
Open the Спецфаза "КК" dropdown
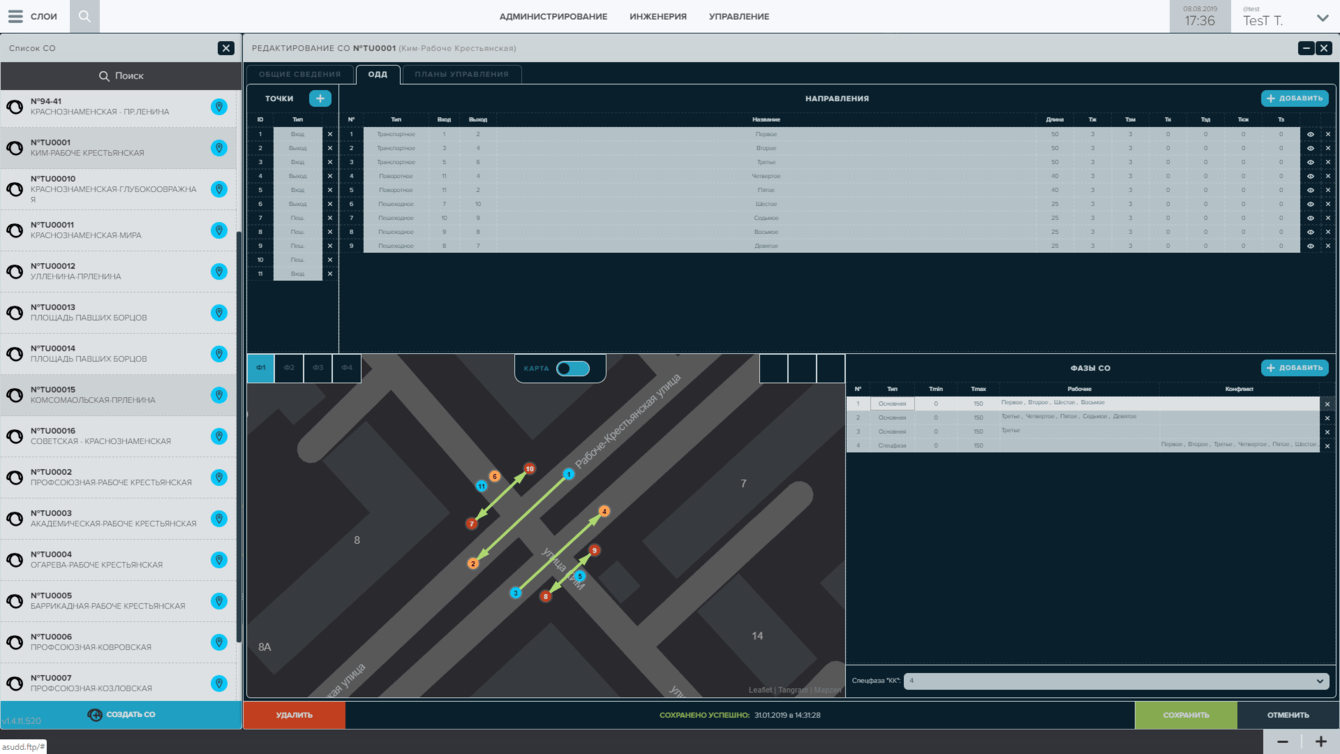1115,681
